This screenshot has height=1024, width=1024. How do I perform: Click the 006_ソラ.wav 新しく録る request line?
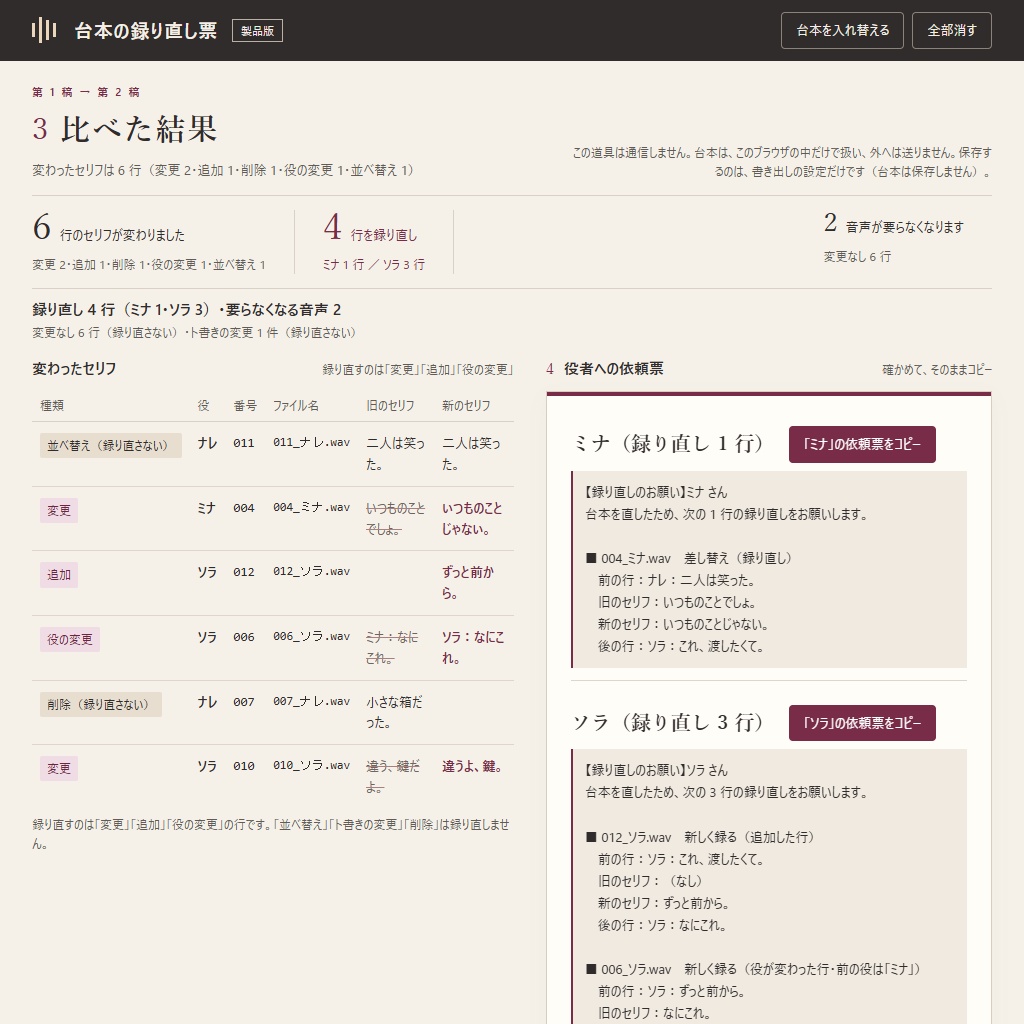753,969
